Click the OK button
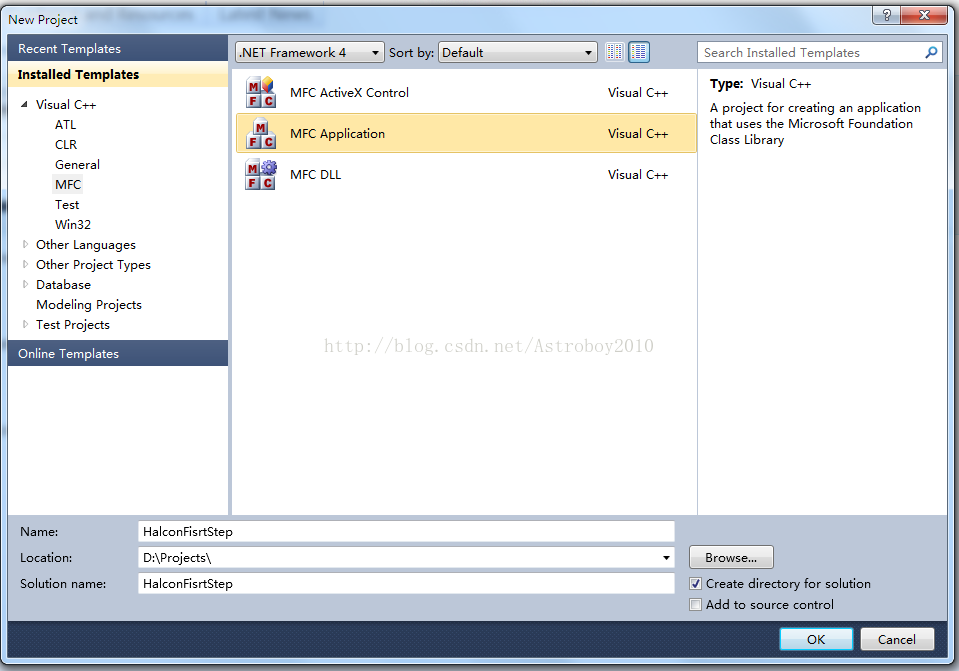This screenshot has width=959, height=671. 816,639
